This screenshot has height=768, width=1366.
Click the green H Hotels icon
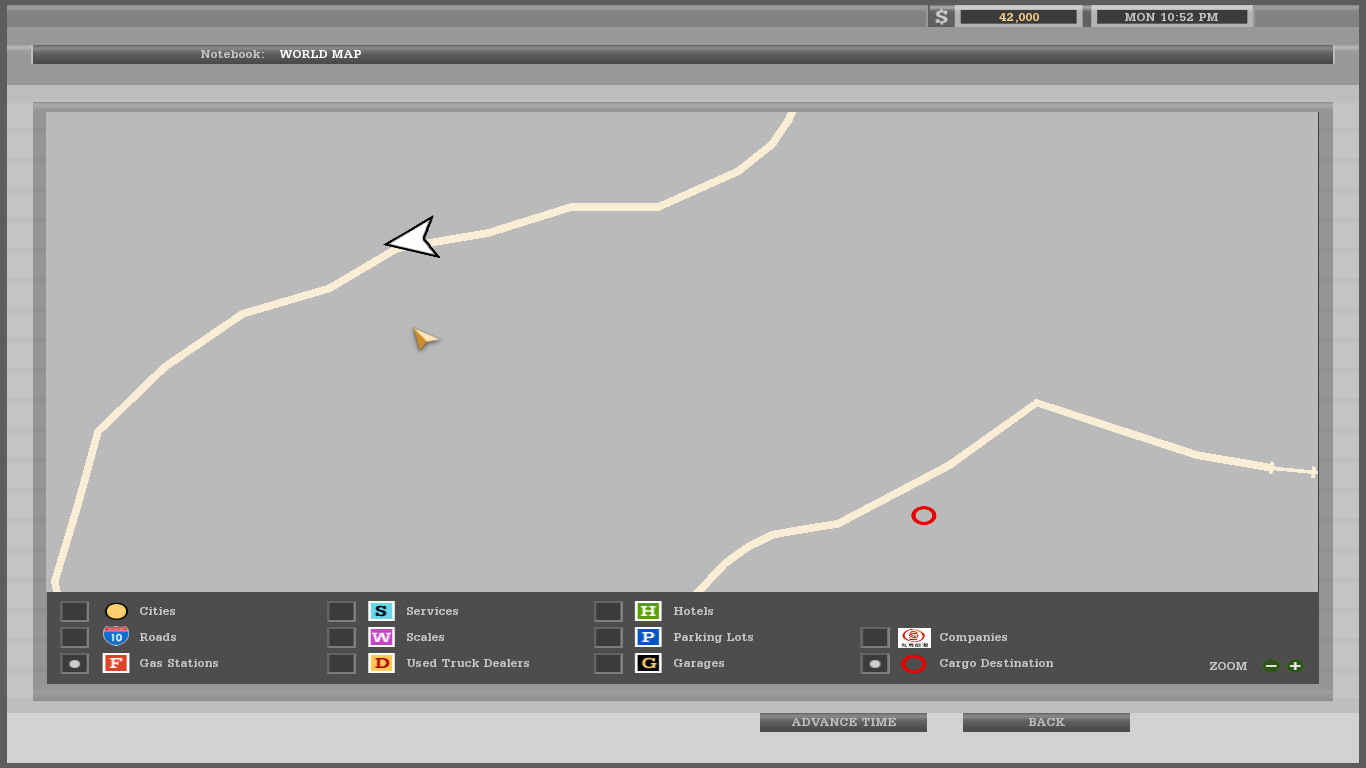(x=648, y=611)
